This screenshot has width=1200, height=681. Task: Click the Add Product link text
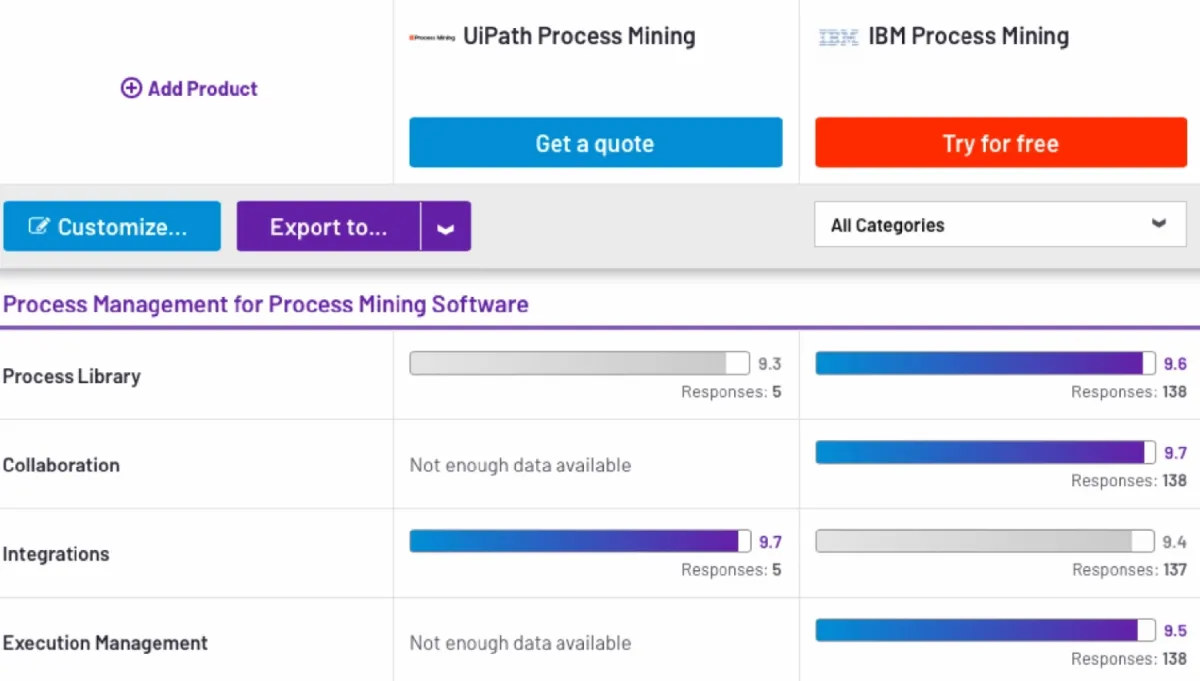(x=203, y=88)
